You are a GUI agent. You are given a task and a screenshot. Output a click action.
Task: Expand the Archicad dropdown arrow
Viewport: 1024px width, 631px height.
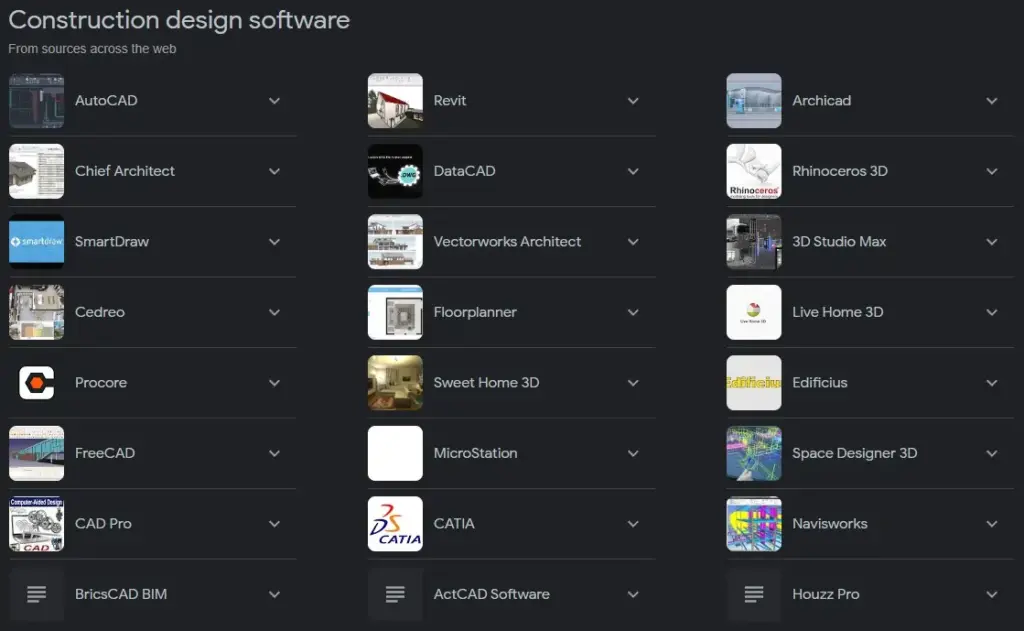tap(991, 101)
